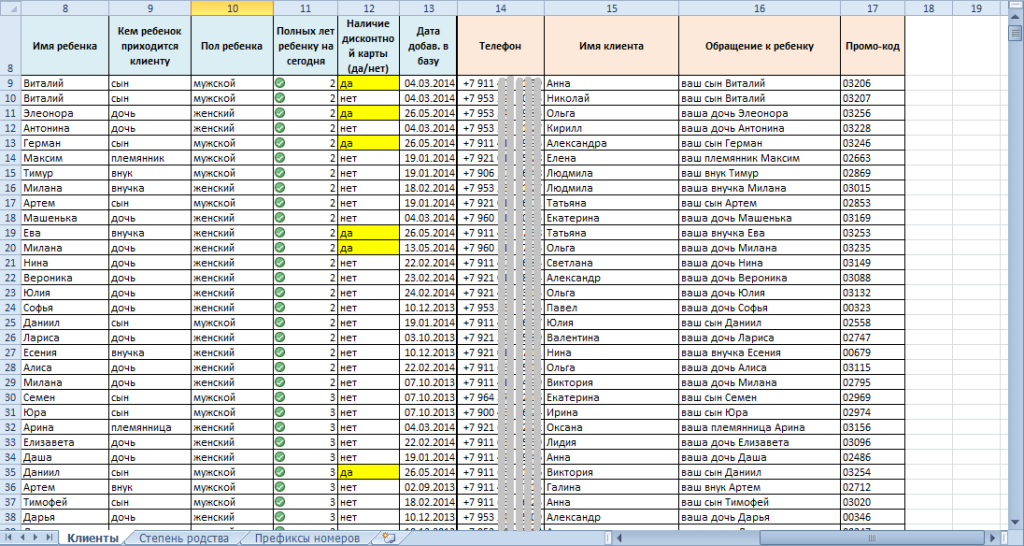Screen dimensions: 1024x546
Task: Select the yellow да cell in Герман's row
Action: point(368,143)
